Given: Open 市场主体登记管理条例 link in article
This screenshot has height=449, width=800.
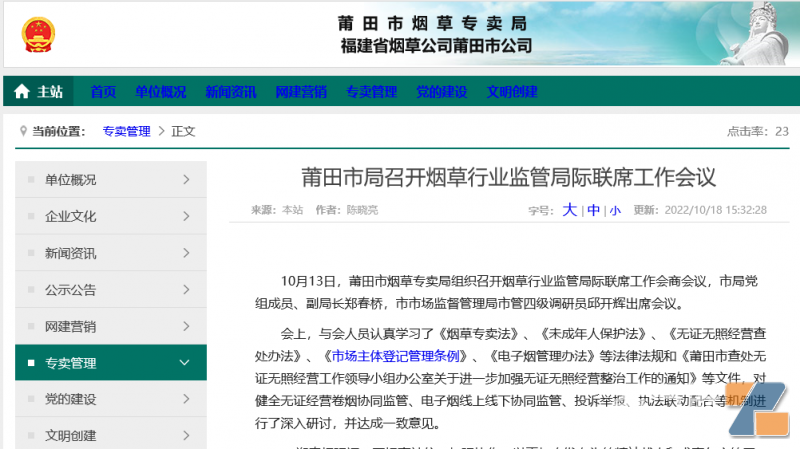Looking at the screenshot, I should click(396, 356).
